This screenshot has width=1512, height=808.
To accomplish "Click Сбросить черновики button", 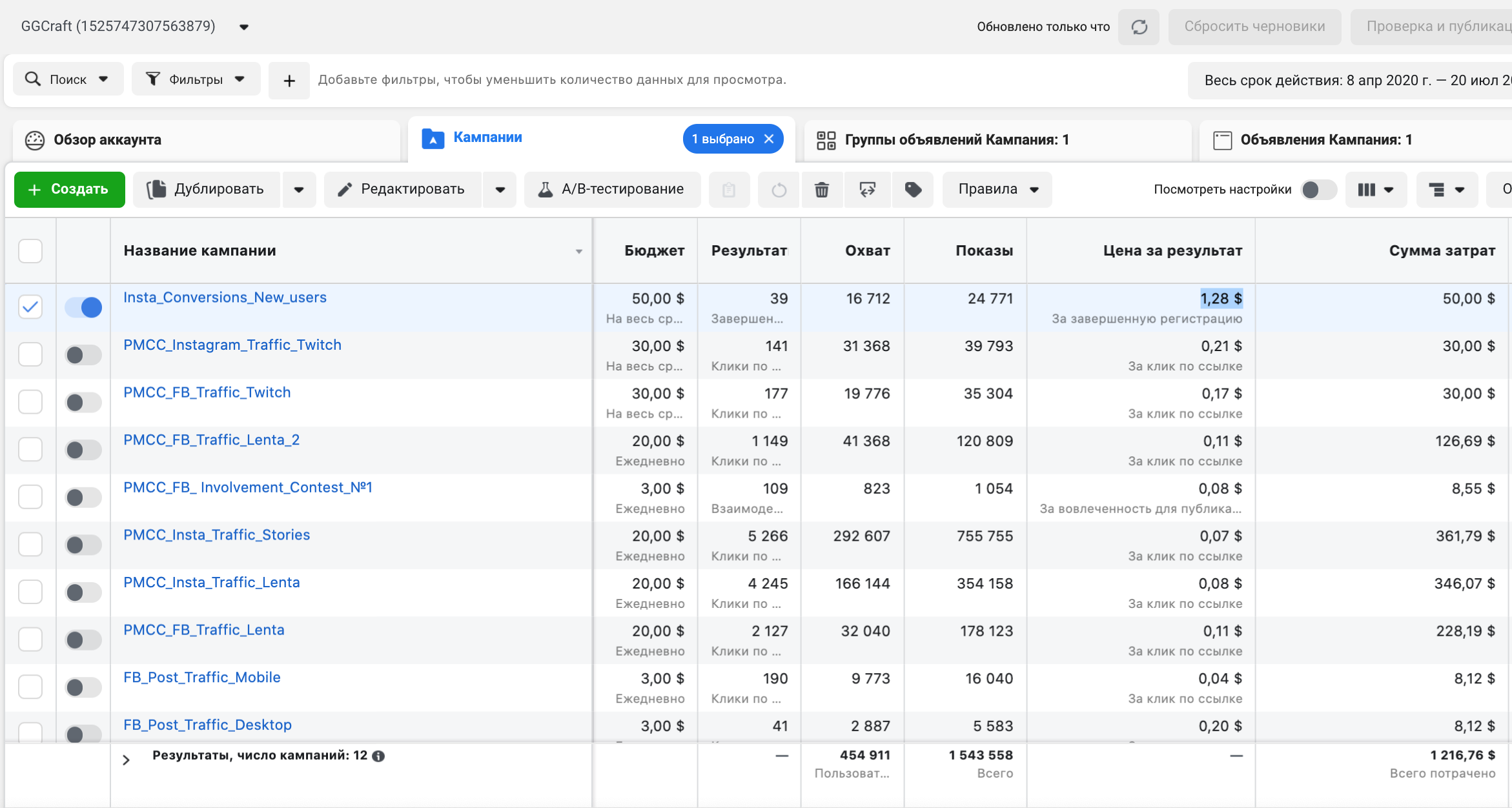I will pyautogui.click(x=1254, y=26).
